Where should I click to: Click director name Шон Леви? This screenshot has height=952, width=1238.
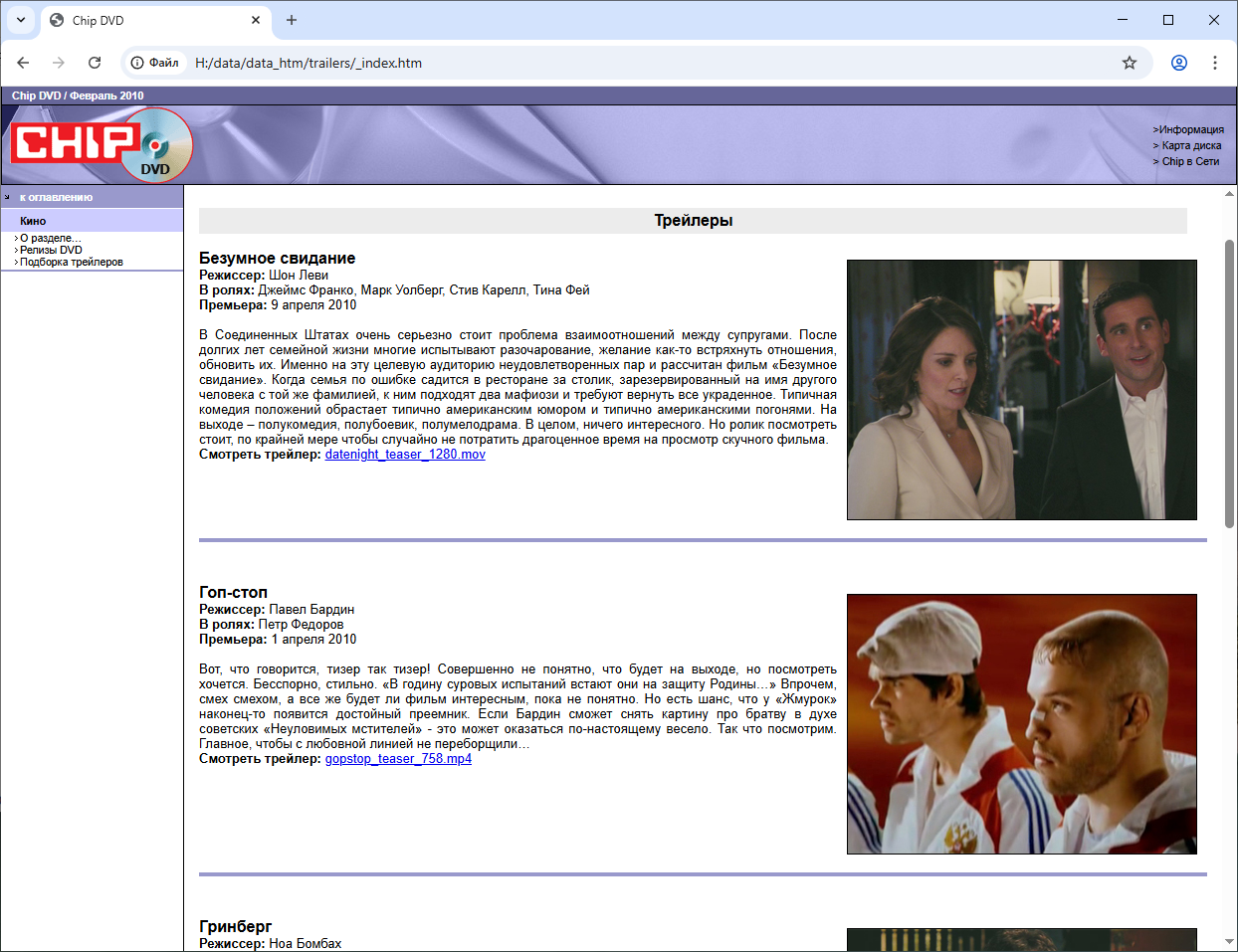click(x=299, y=276)
